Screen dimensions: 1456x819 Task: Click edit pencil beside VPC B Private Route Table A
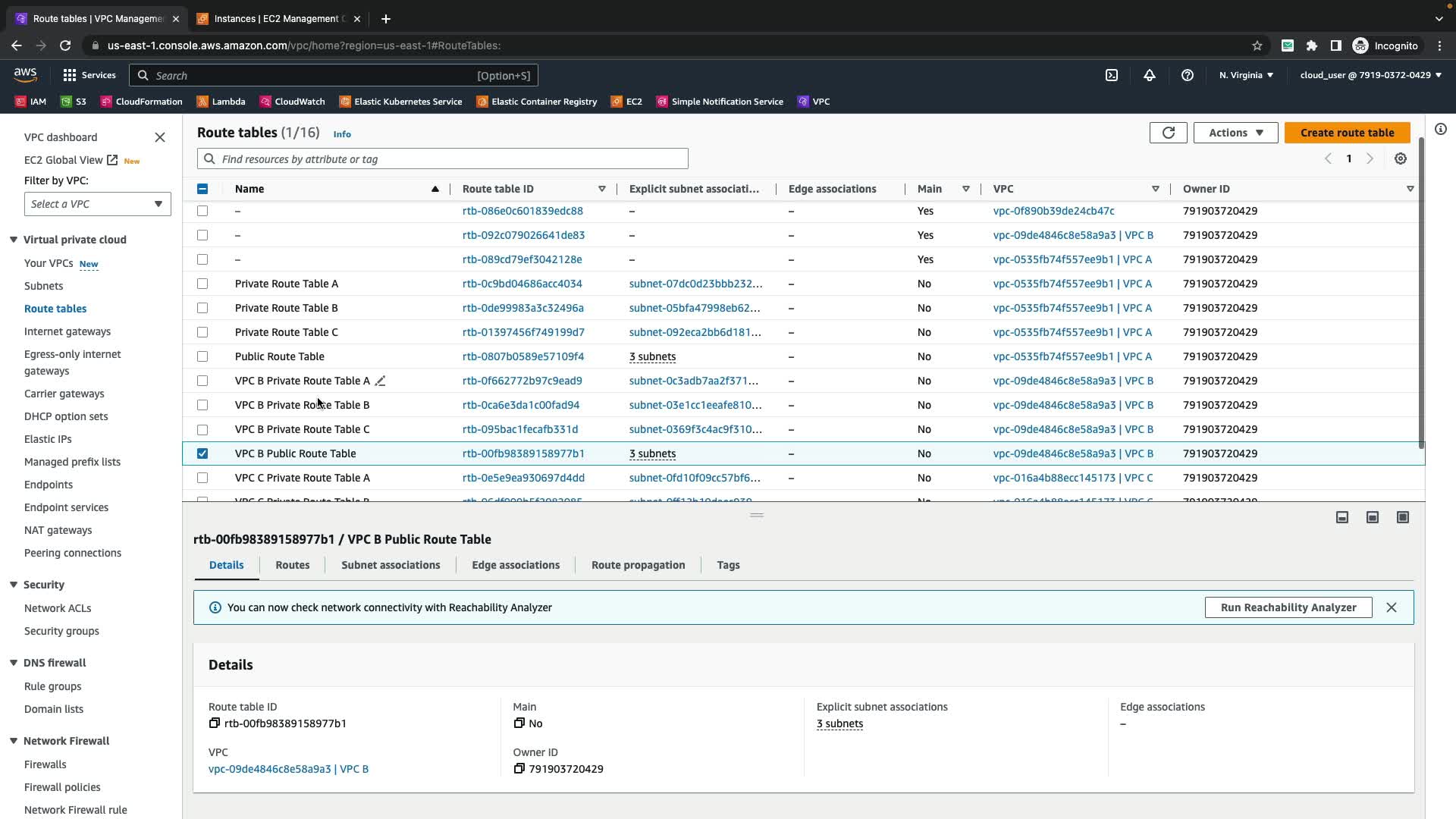coord(381,381)
